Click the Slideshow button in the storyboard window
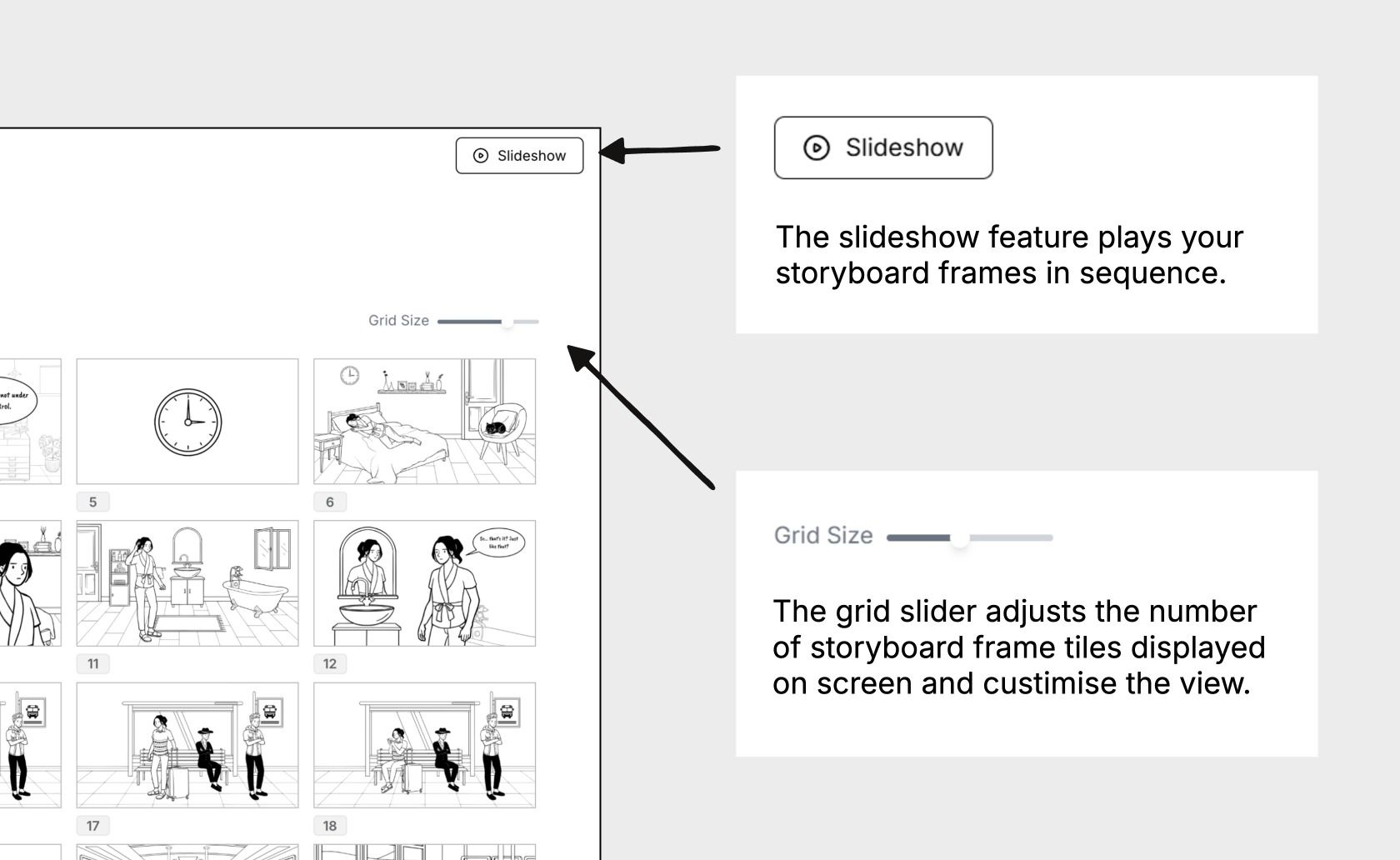The image size is (1400, 860). [519, 156]
